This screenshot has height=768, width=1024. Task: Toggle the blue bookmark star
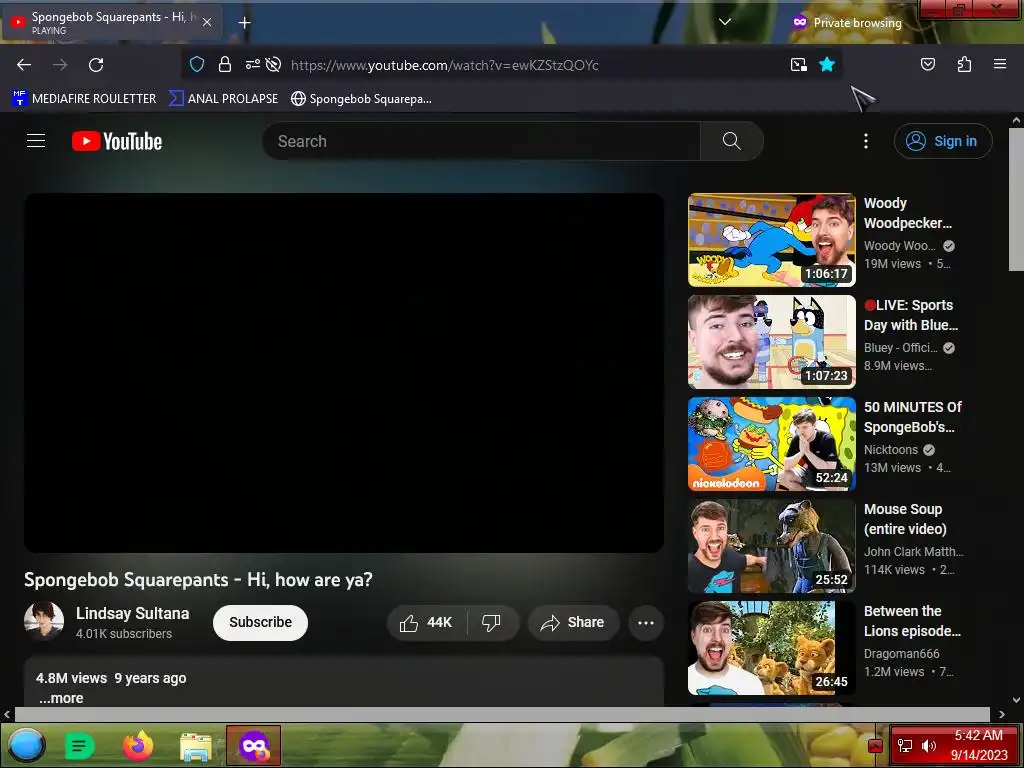[827, 64]
